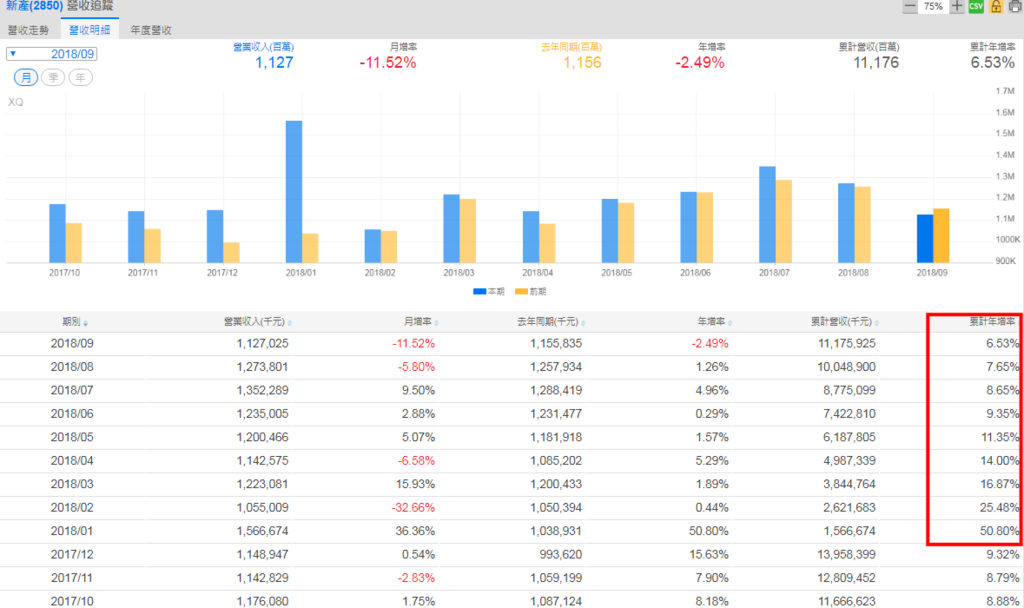
Task: Click the orange 2018/07 bar in chart
Action: point(784,221)
